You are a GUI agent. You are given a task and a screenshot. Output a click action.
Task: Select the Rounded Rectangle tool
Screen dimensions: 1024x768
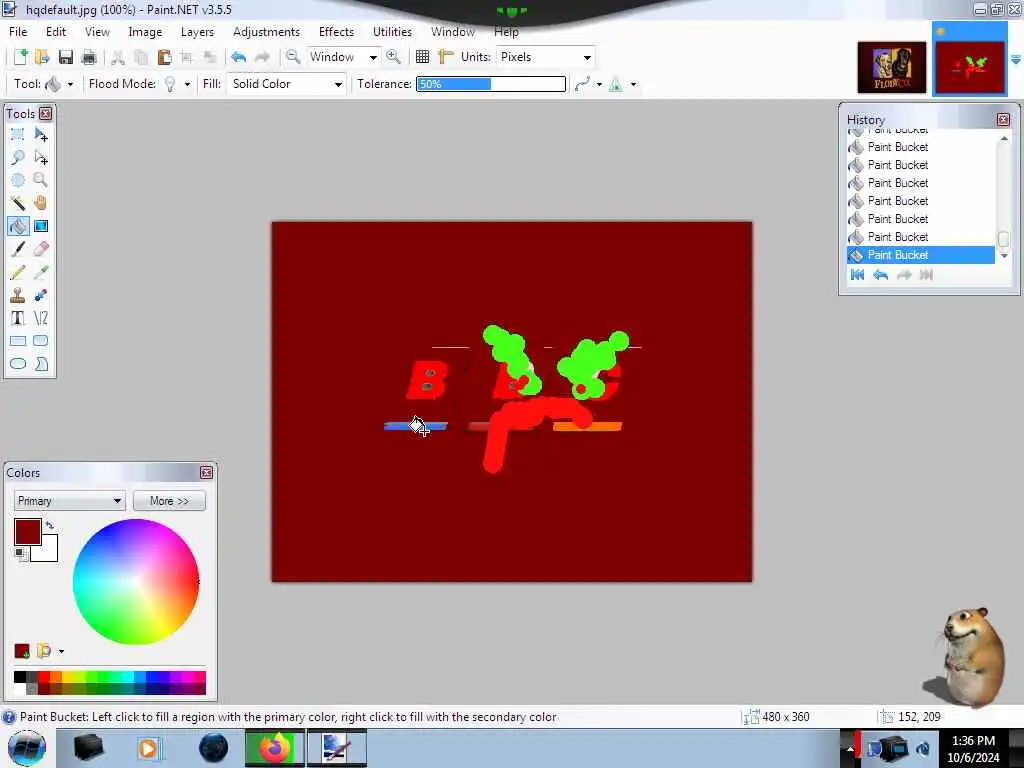point(40,341)
